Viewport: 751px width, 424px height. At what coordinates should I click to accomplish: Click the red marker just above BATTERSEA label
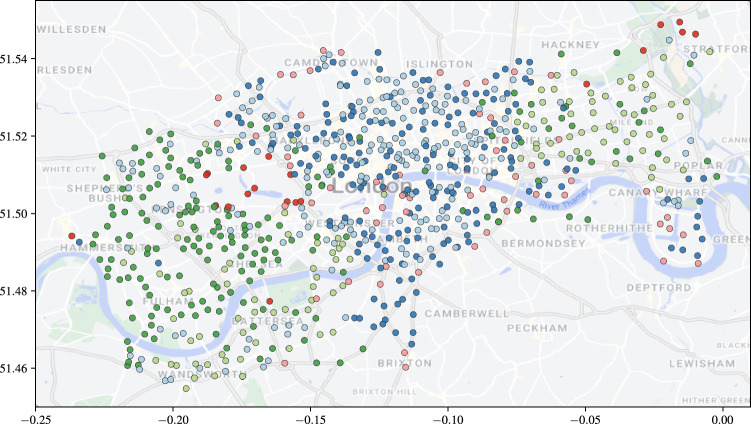coord(270,301)
